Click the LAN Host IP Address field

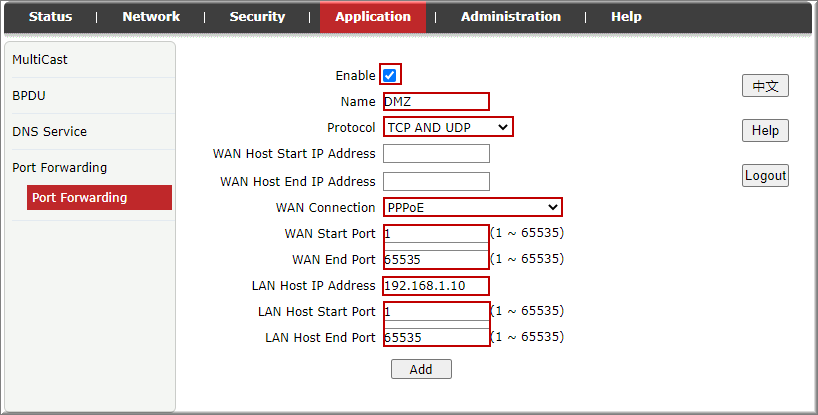pos(436,286)
